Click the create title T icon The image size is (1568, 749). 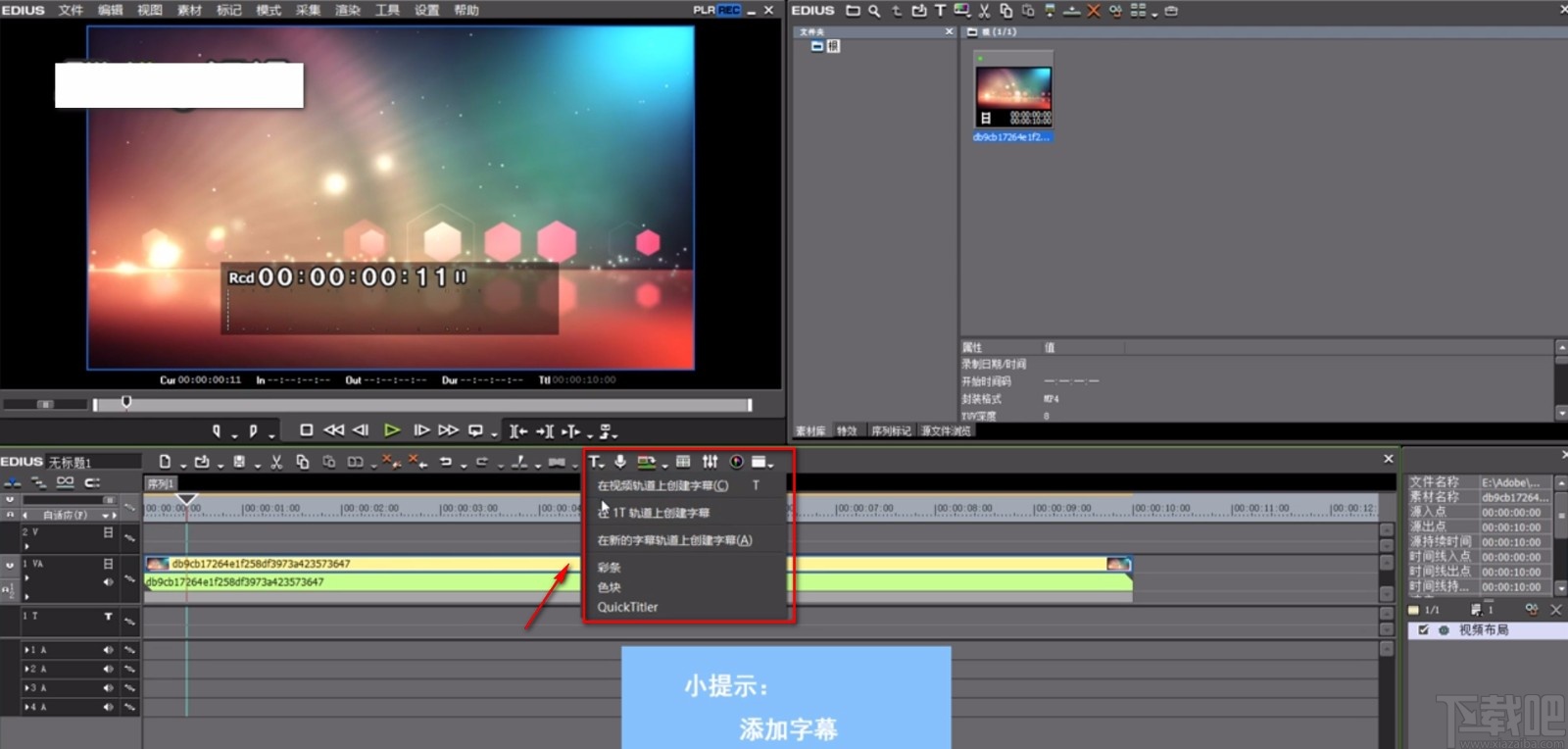coord(594,462)
